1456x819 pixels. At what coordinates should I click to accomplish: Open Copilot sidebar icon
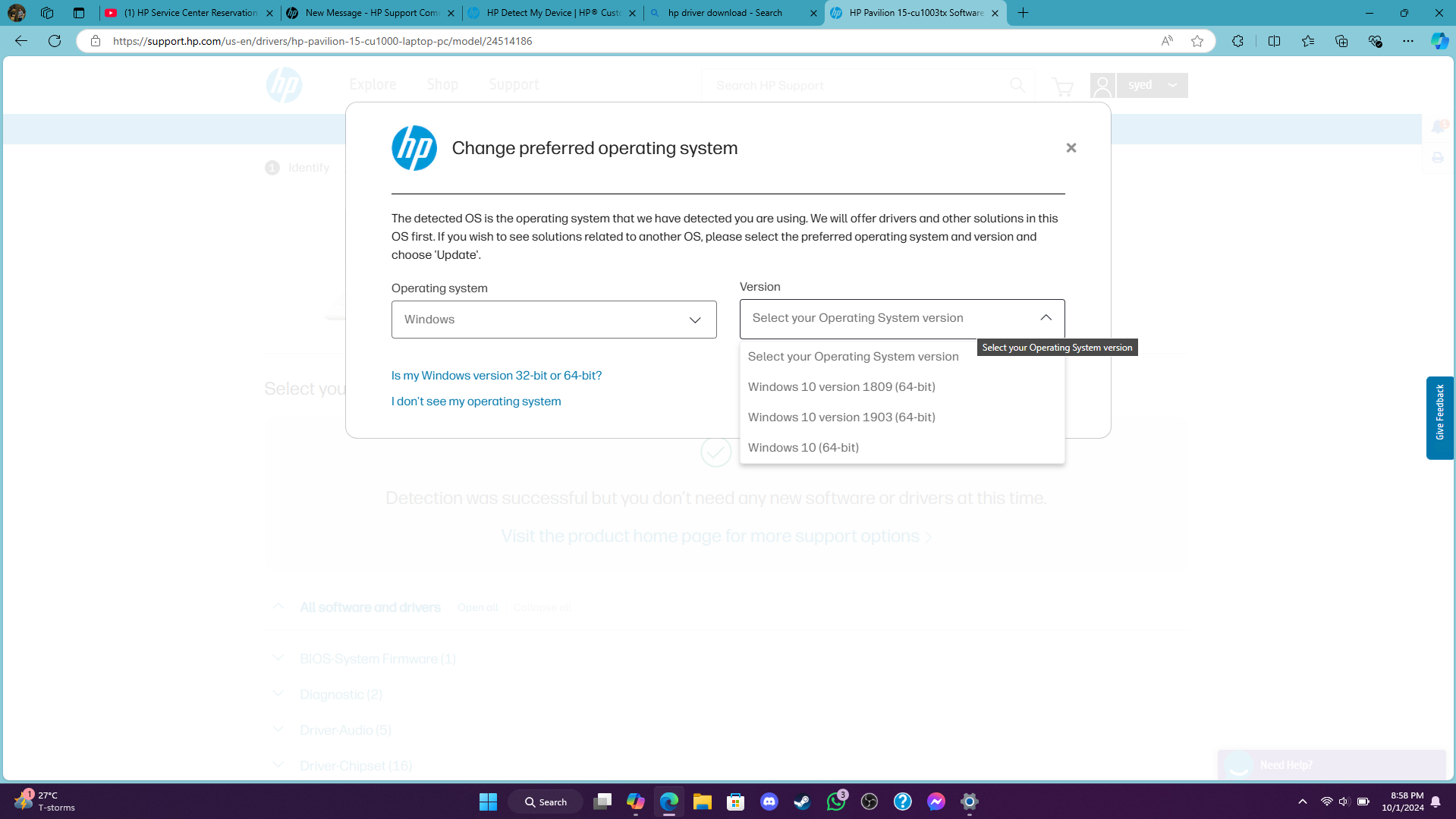pos(1439,41)
